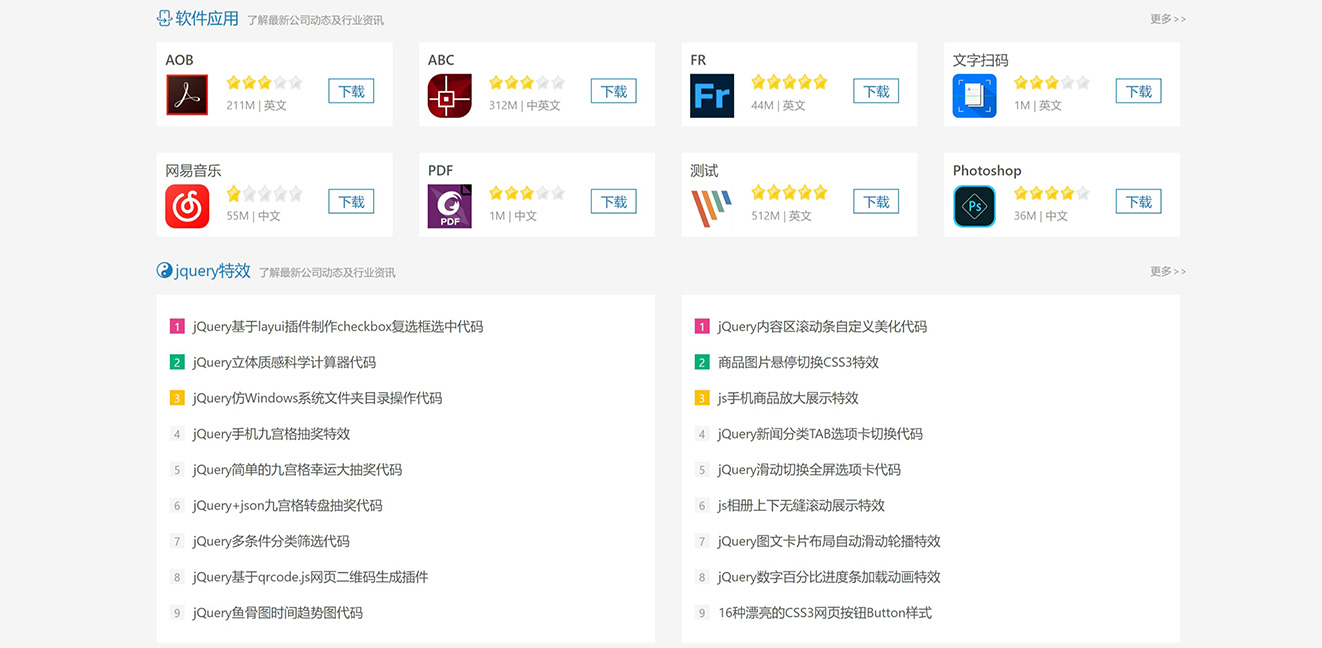Click 下载 on the PDF card

613,201
